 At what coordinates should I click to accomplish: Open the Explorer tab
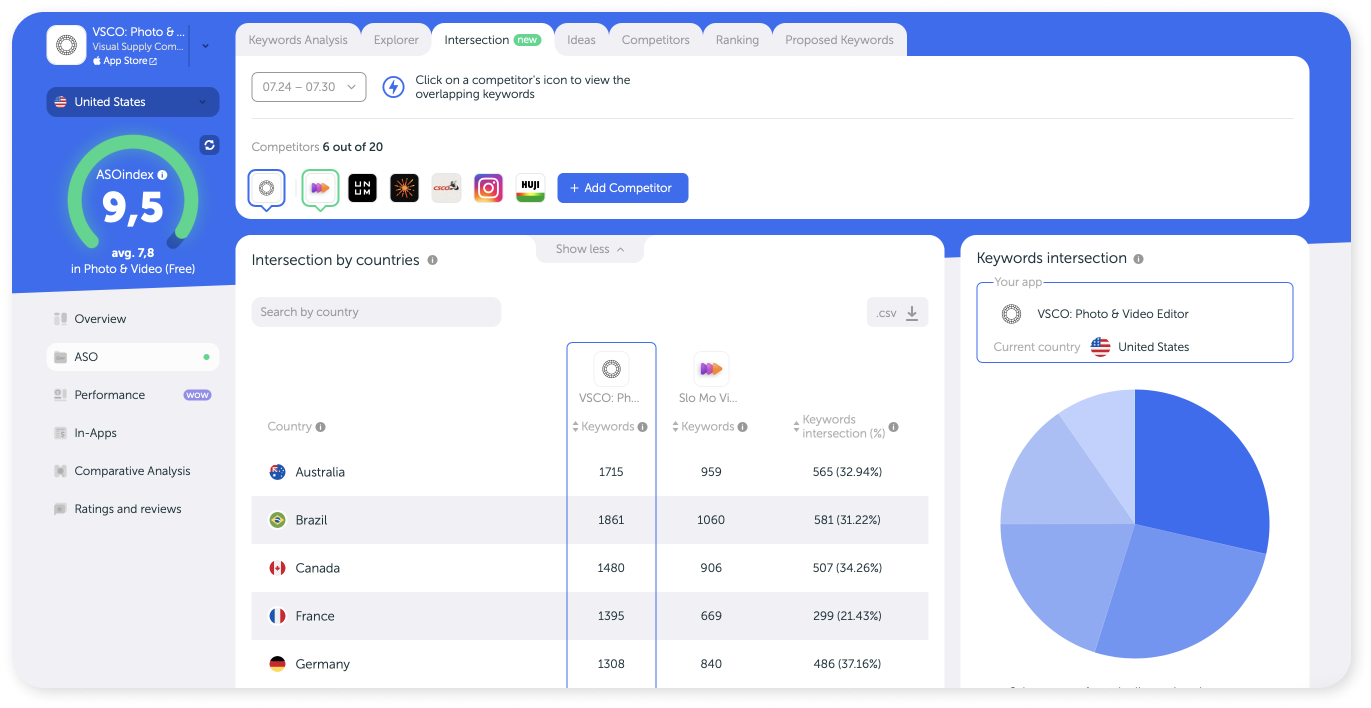tap(396, 40)
